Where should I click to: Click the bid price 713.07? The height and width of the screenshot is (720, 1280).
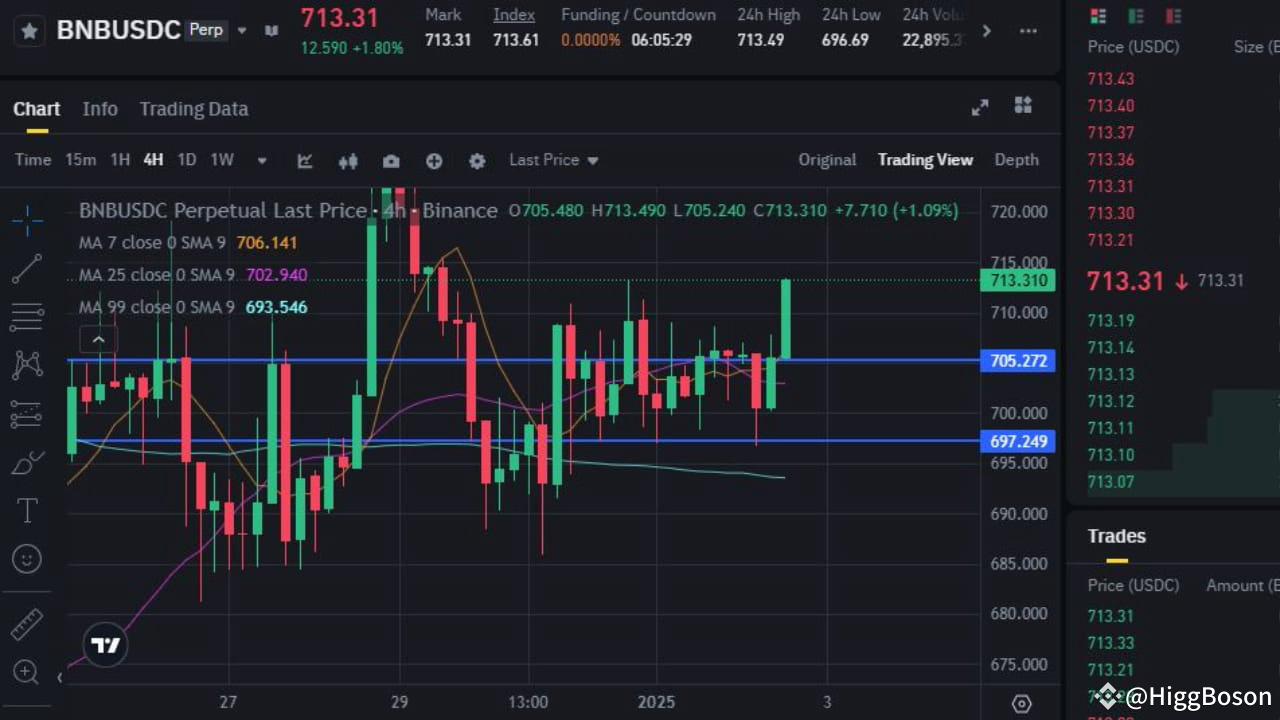1111,482
